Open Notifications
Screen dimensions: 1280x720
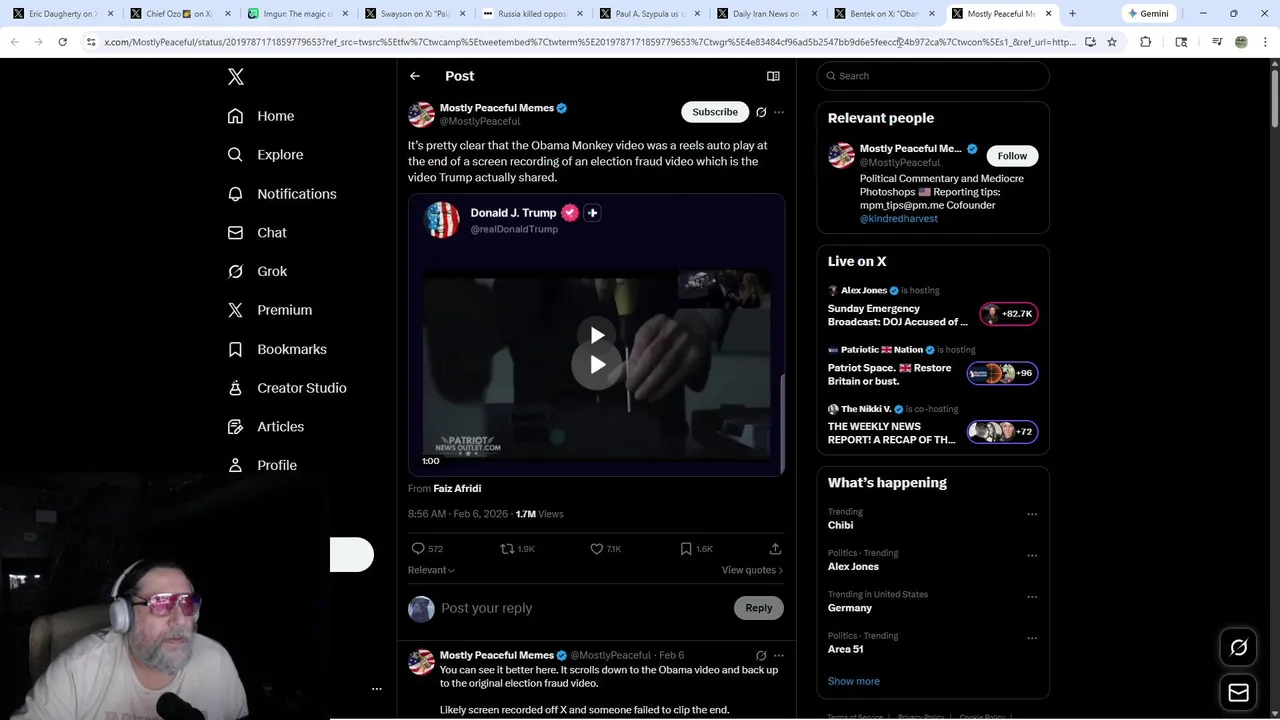282,194
